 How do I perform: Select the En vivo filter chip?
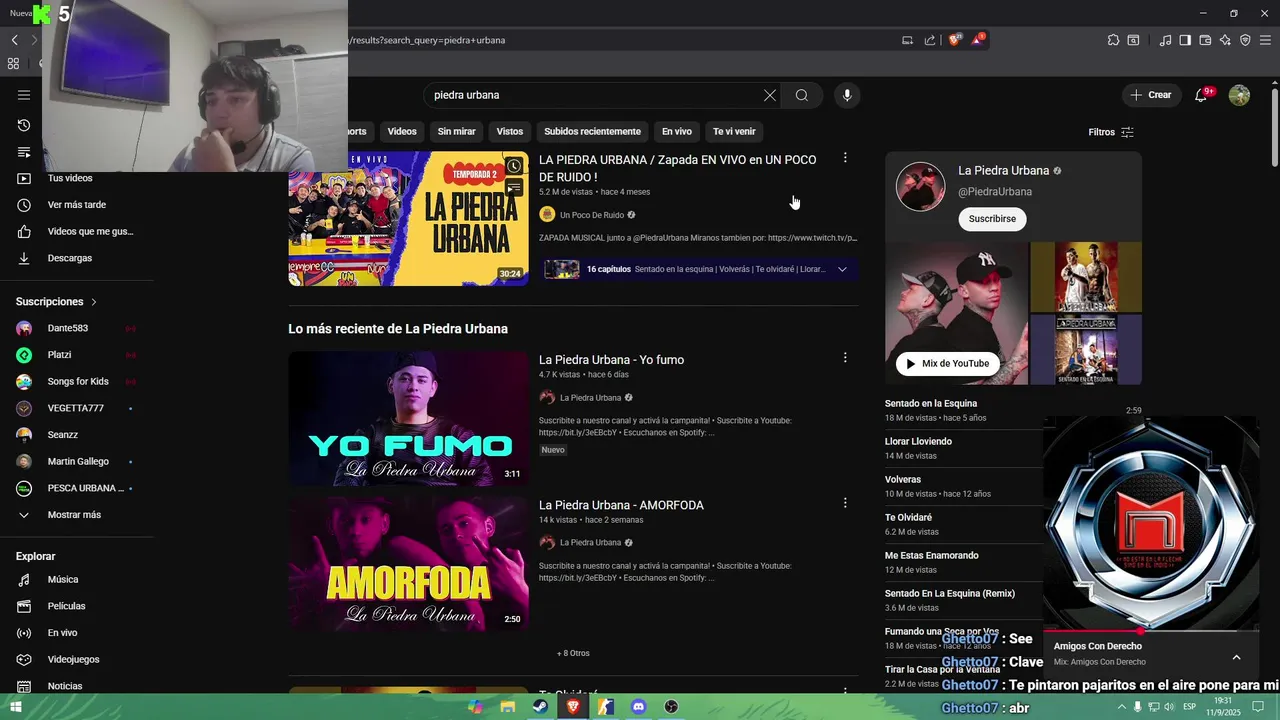677,131
